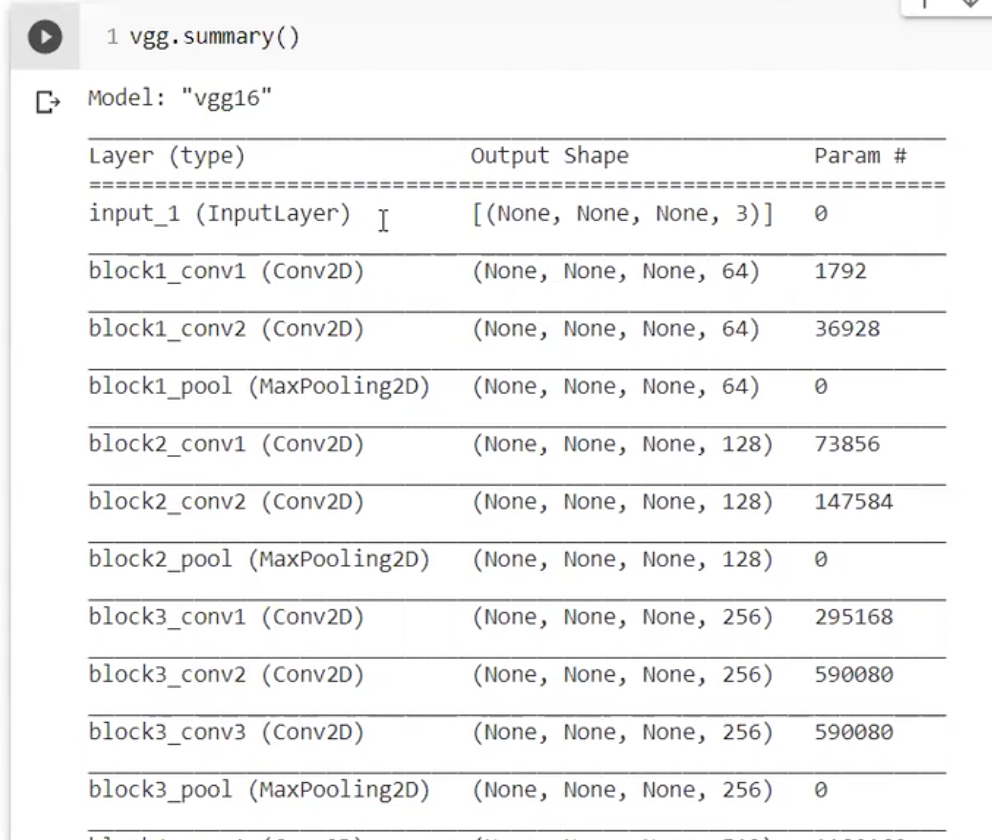Viewport: 992px width, 840px height.
Task: Place cursor in the vgg.summary() code line
Action: pos(214,37)
